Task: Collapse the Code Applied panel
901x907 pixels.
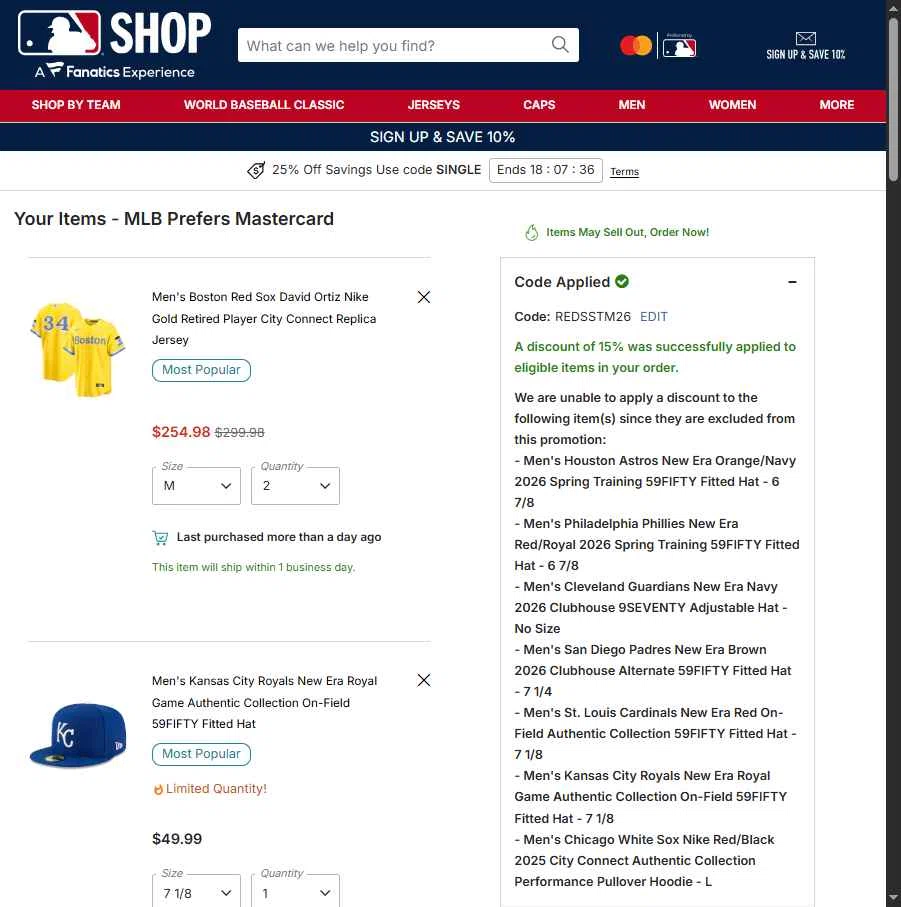Action: tap(792, 282)
